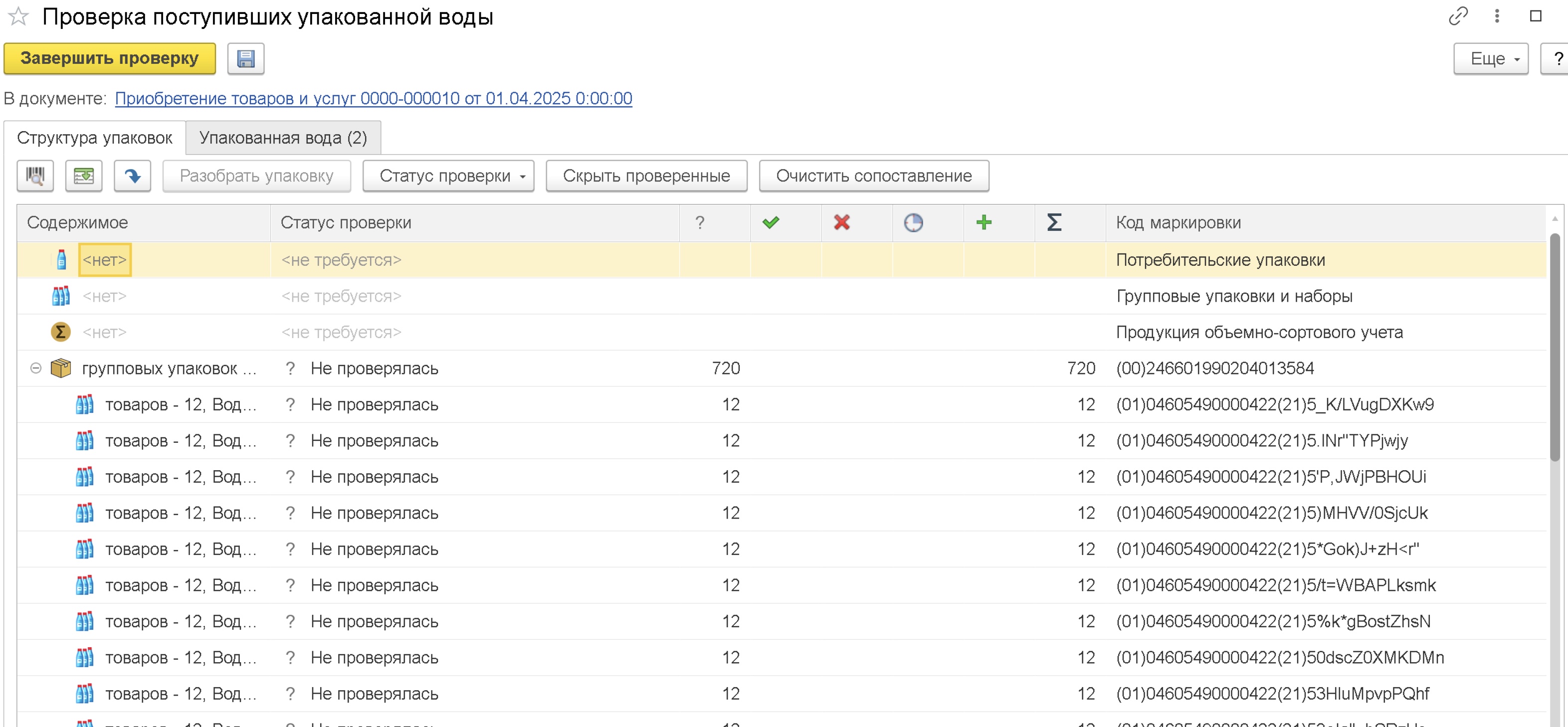Select row with code ending 5)MHVV/0SjcUk
Viewport: 1568px width, 727px height.
click(782, 513)
